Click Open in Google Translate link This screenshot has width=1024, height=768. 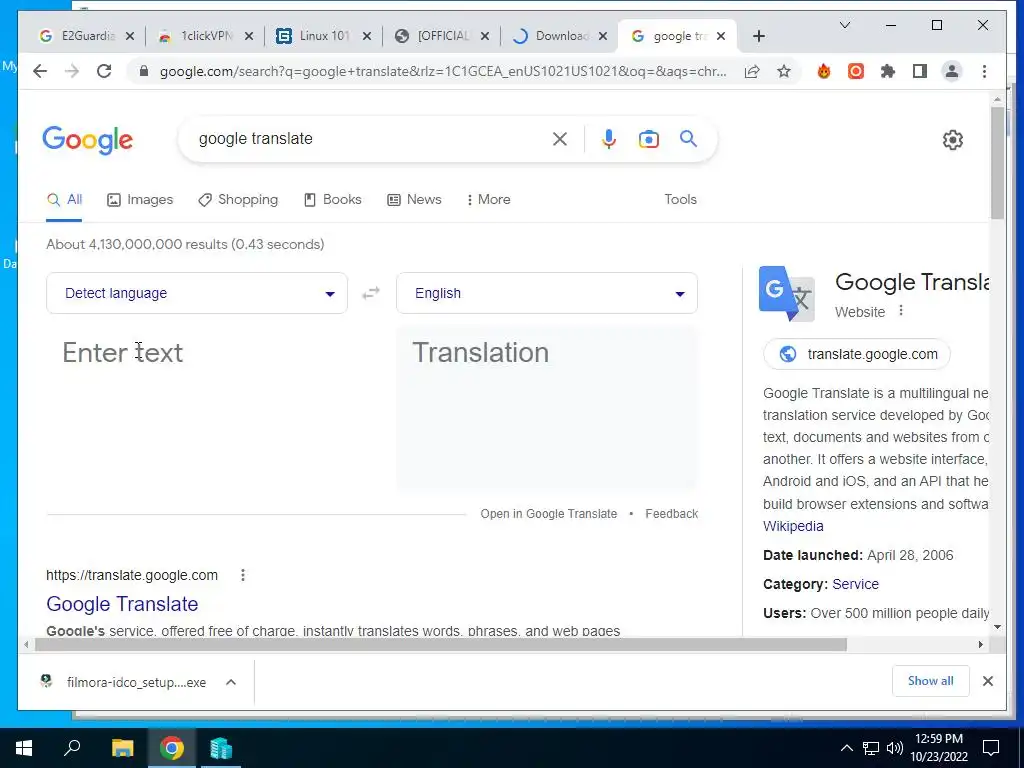549,514
